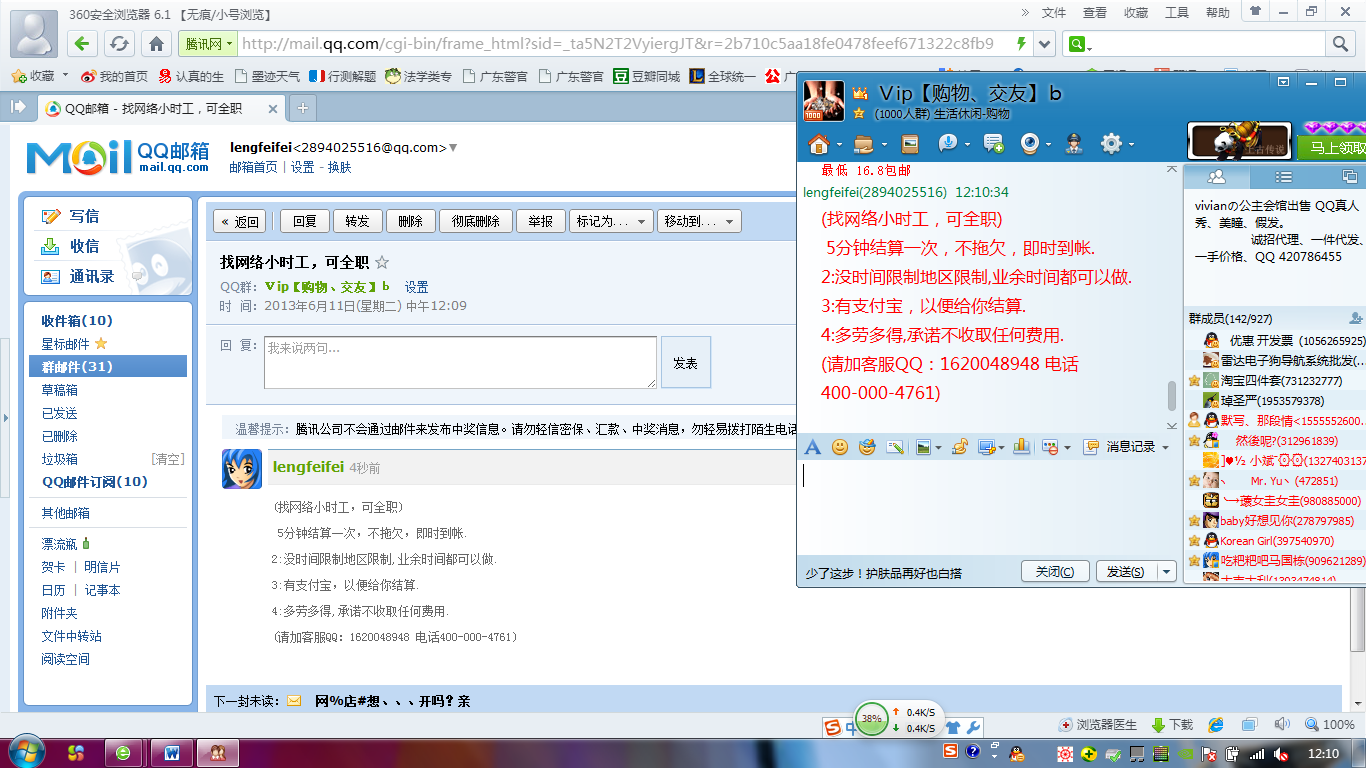Open the 发送 button dropdown arrow
The image size is (1366, 768).
(x=1167, y=572)
